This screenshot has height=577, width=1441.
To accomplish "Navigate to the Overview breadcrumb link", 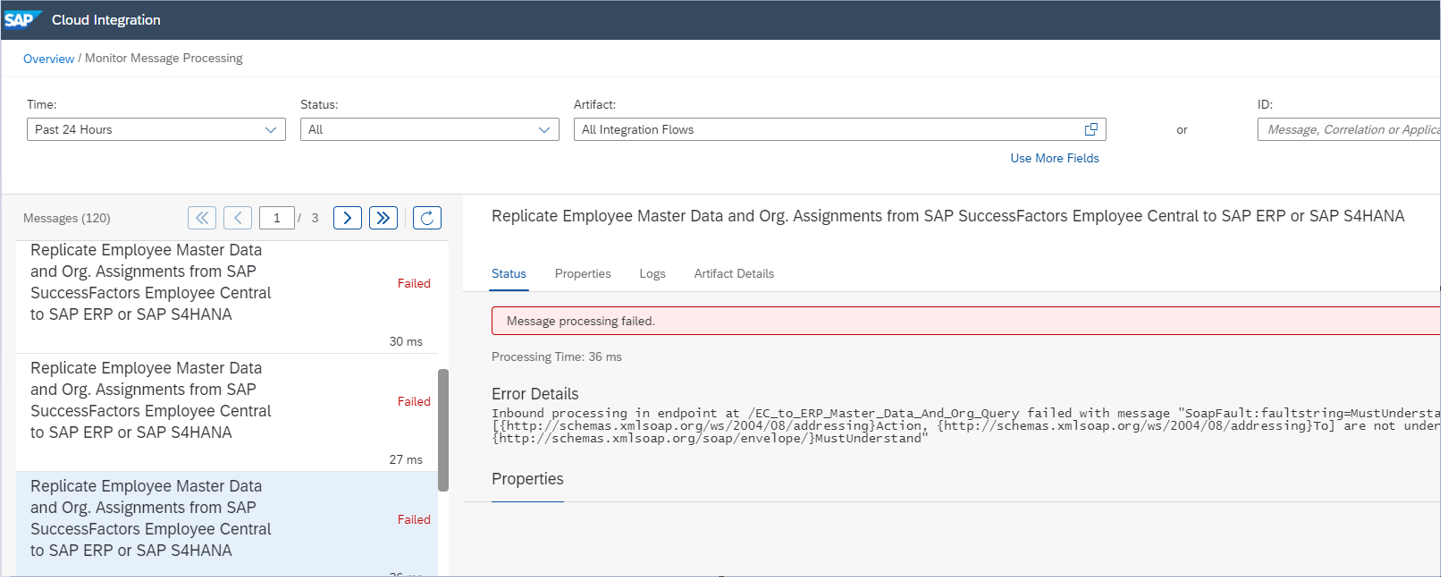I will click(49, 59).
